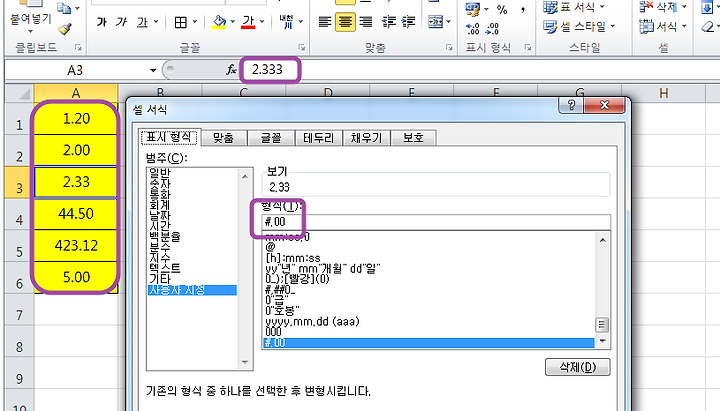Apply yellow fill color bucket
Screen dimensions: 720x411
pos(219,22)
